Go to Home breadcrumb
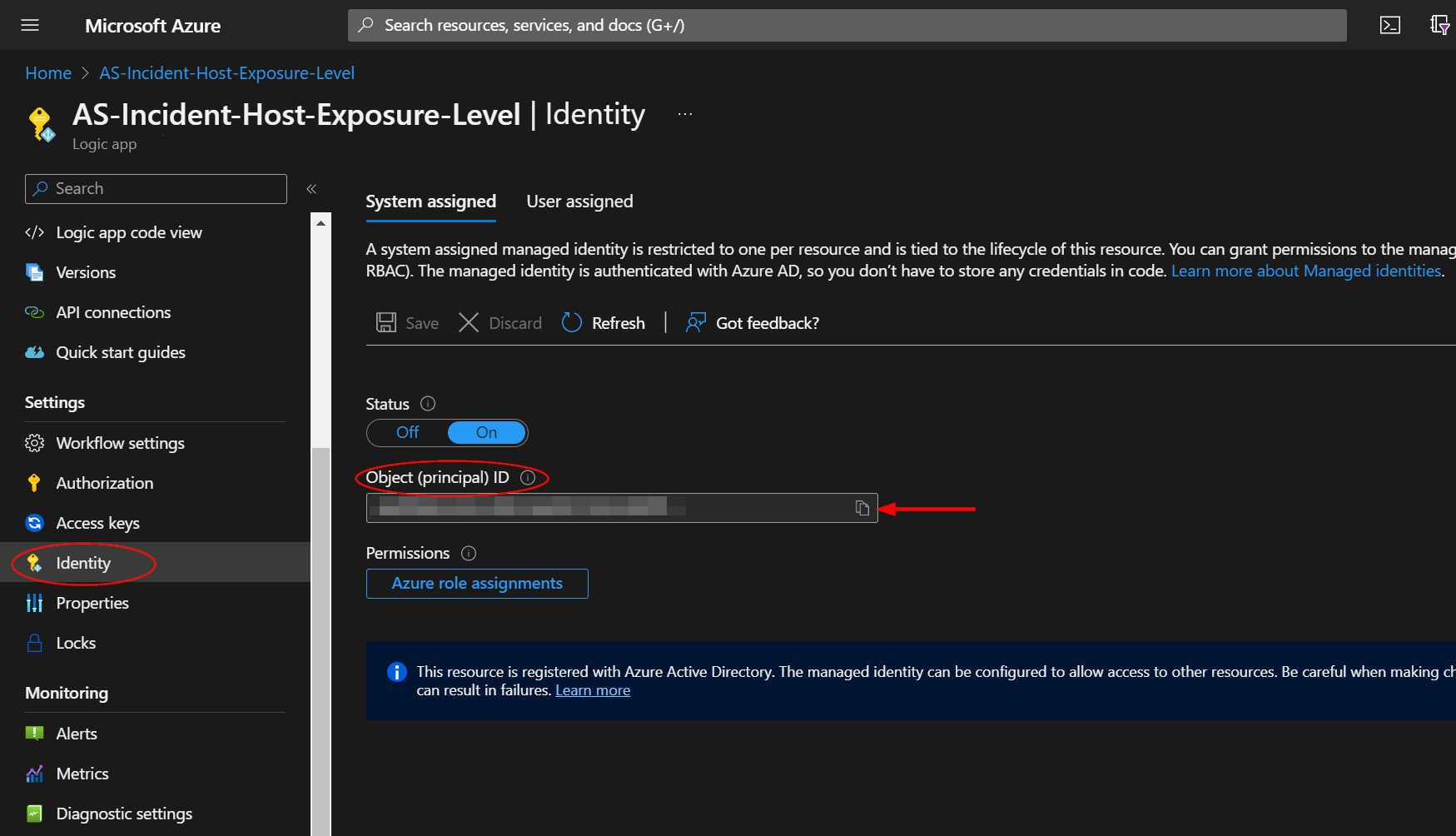The height and width of the screenshot is (836, 1456). [48, 73]
